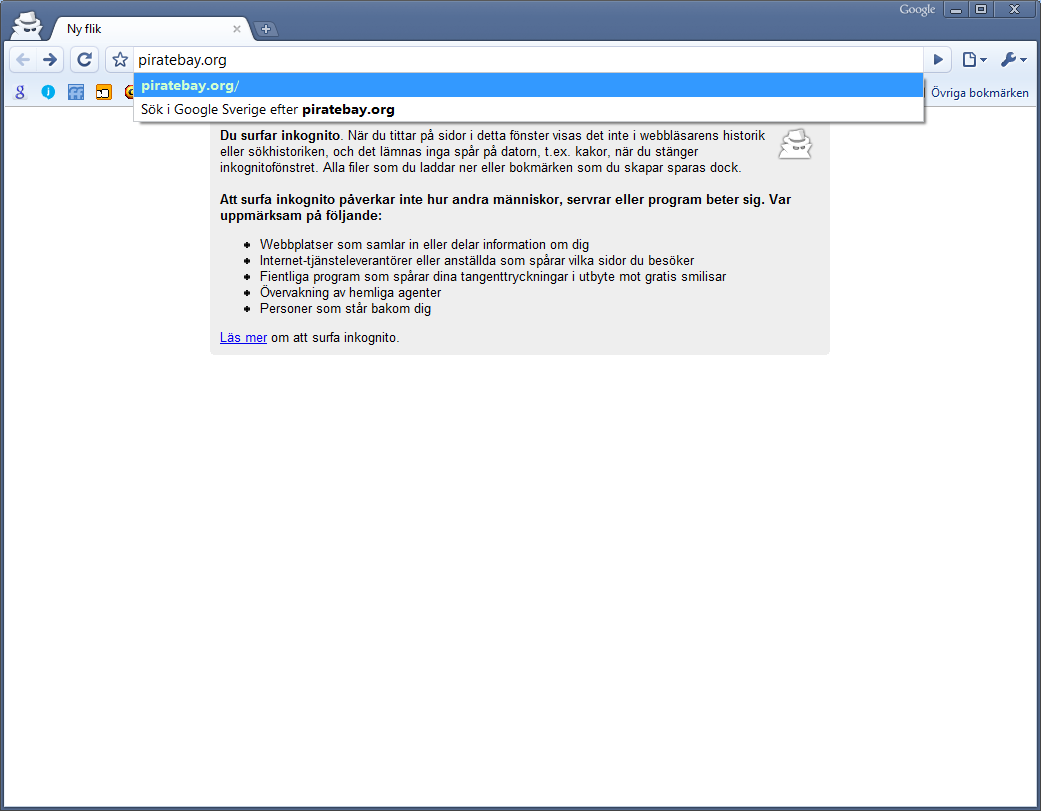The width and height of the screenshot is (1041, 811).
Task: Maximize the browser window
Action: pyautogui.click(x=981, y=9)
